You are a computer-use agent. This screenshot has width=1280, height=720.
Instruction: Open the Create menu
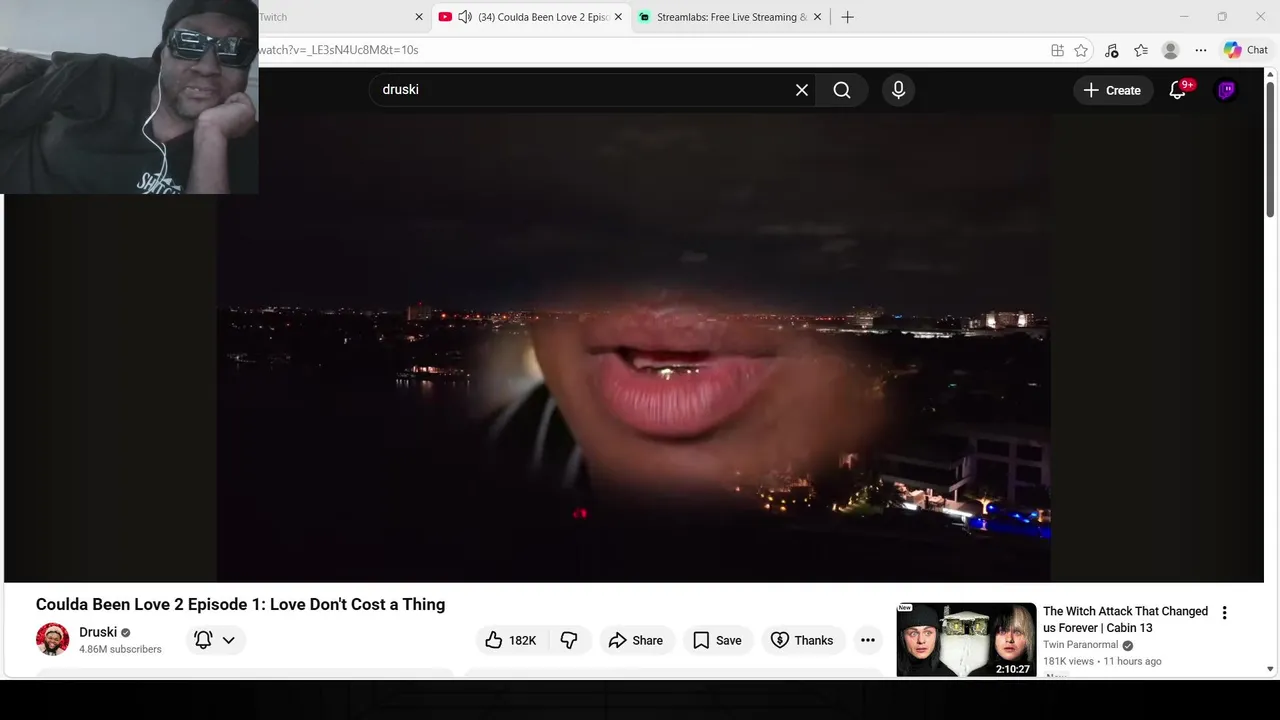[1112, 90]
